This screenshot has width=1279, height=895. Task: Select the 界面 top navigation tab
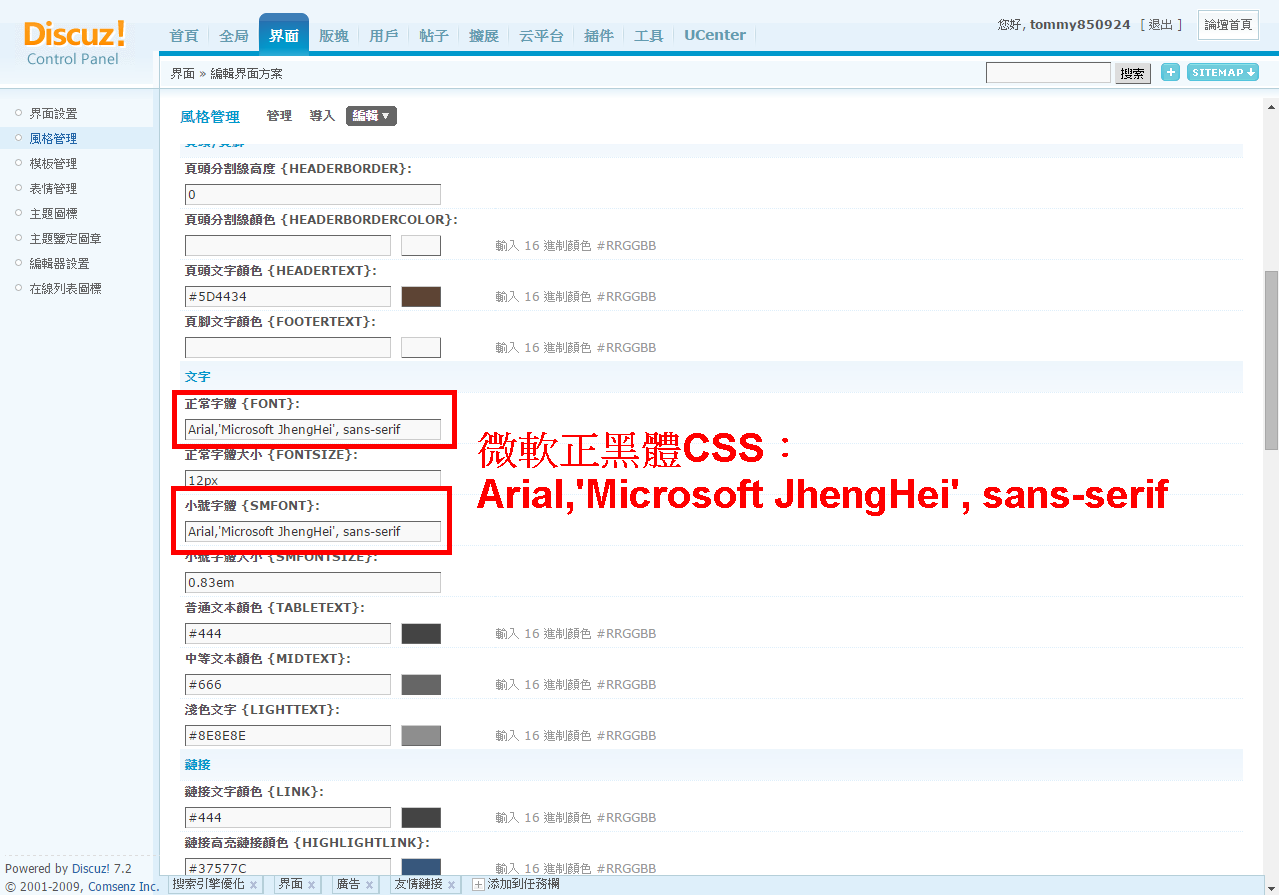[x=284, y=35]
